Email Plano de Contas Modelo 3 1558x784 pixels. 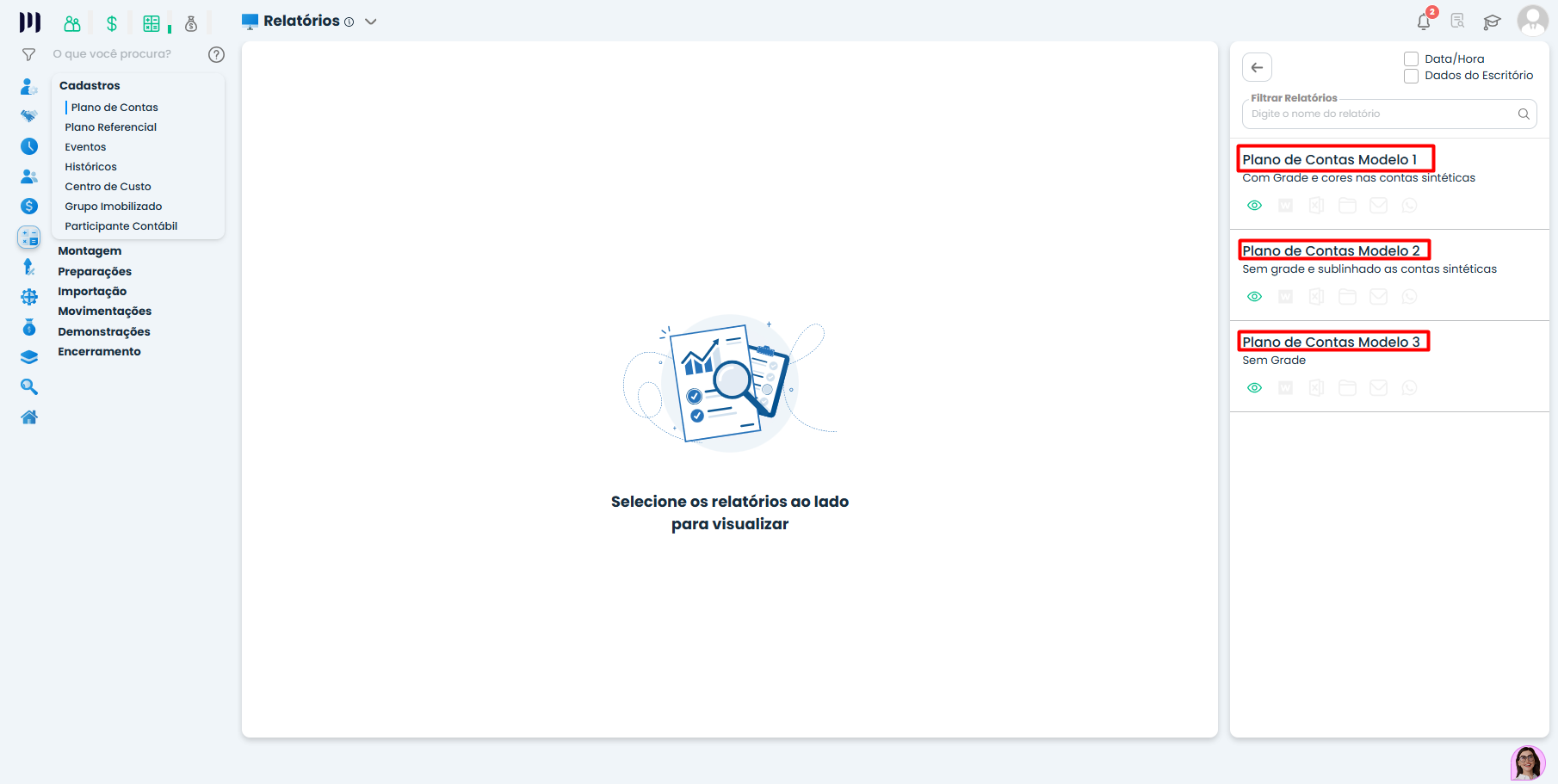(1378, 388)
